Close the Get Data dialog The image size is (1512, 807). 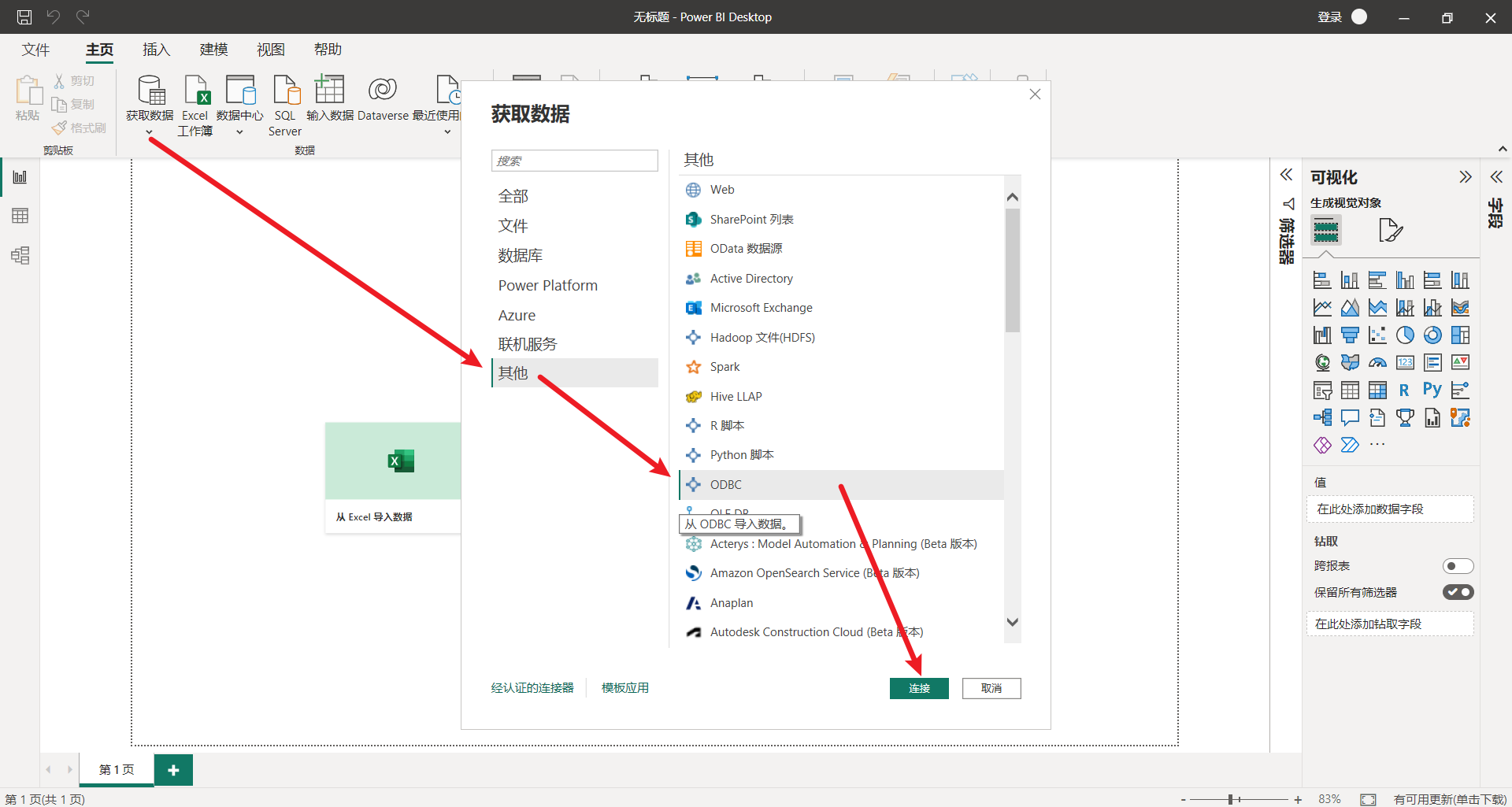tap(1035, 94)
